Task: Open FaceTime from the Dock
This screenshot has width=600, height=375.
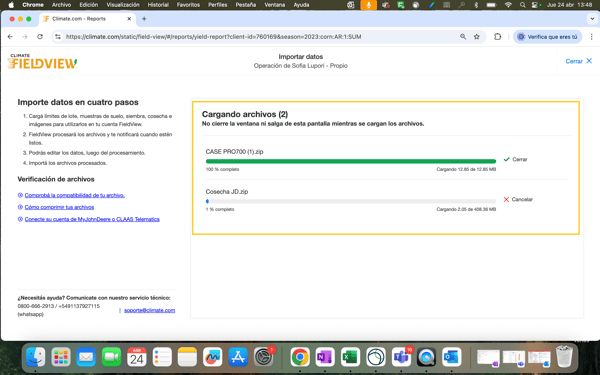Action: 111,357
